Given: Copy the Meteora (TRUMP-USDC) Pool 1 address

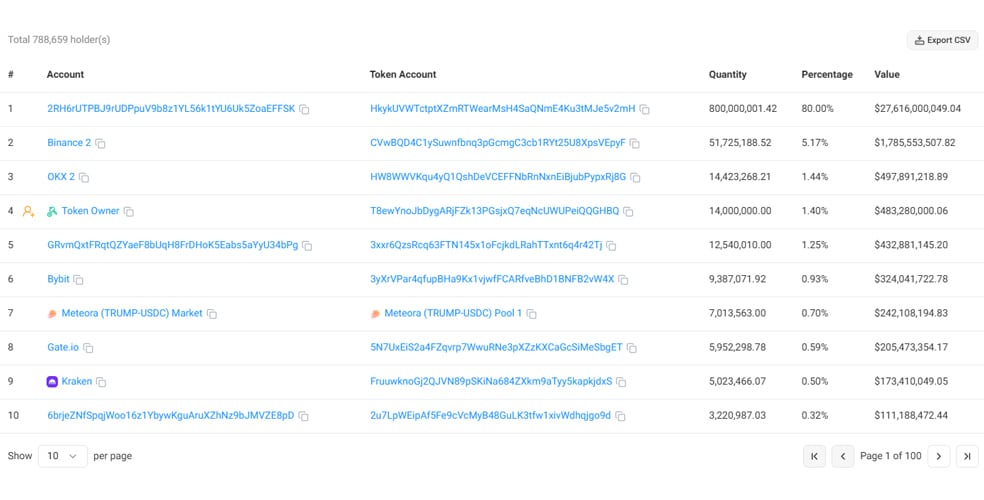Looking at the screenshot, I should point(532,314).
